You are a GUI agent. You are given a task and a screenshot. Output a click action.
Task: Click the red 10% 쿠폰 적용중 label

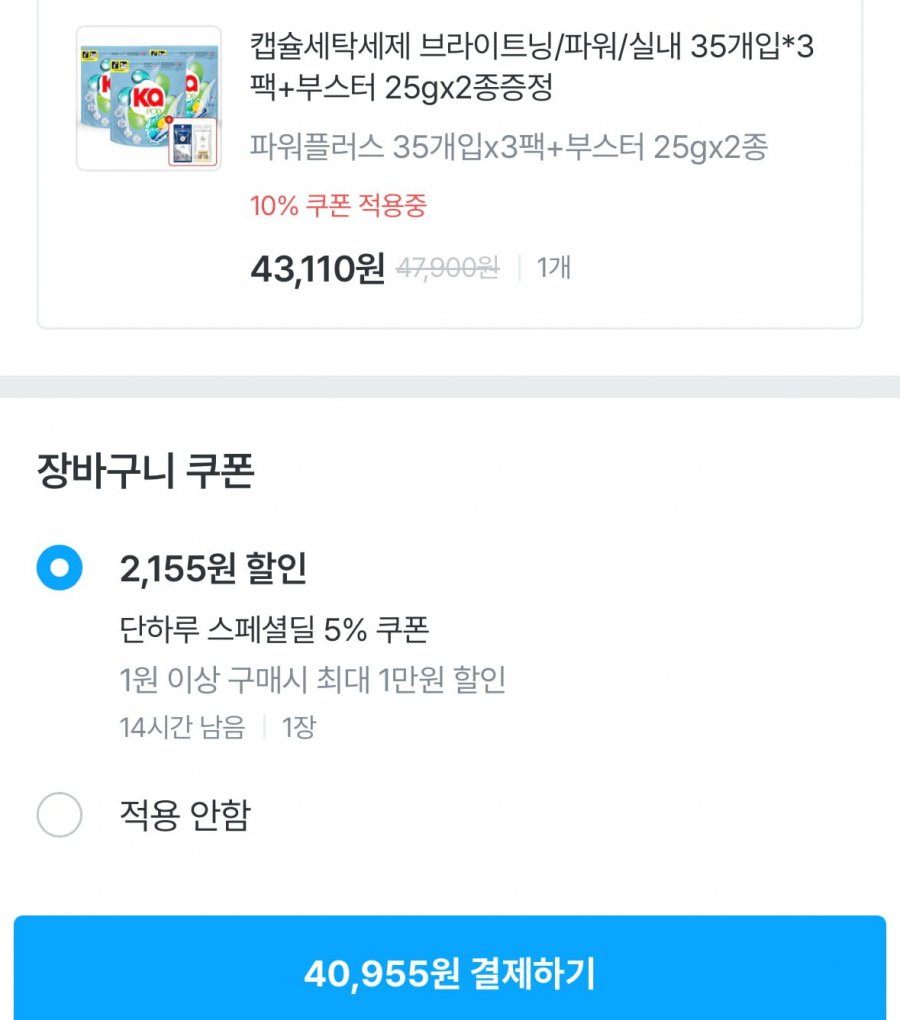tap(338, 207)
